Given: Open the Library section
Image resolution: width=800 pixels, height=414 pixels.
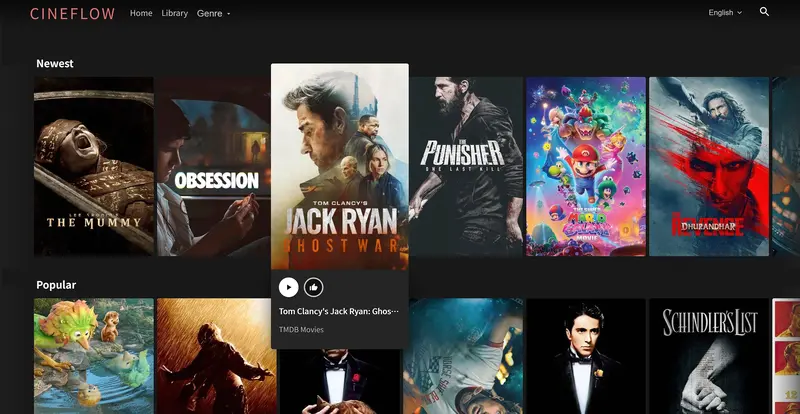Looking at the screenshot, I should (174, 13).
